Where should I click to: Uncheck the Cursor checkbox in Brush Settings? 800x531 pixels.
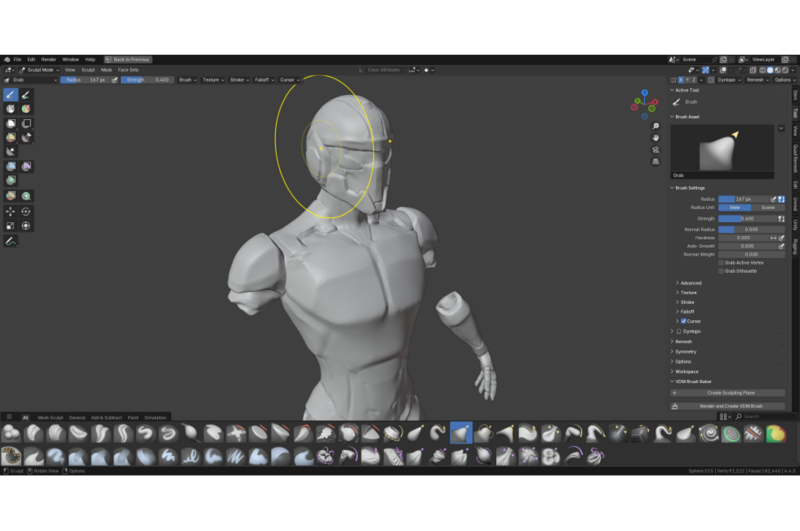684,321
